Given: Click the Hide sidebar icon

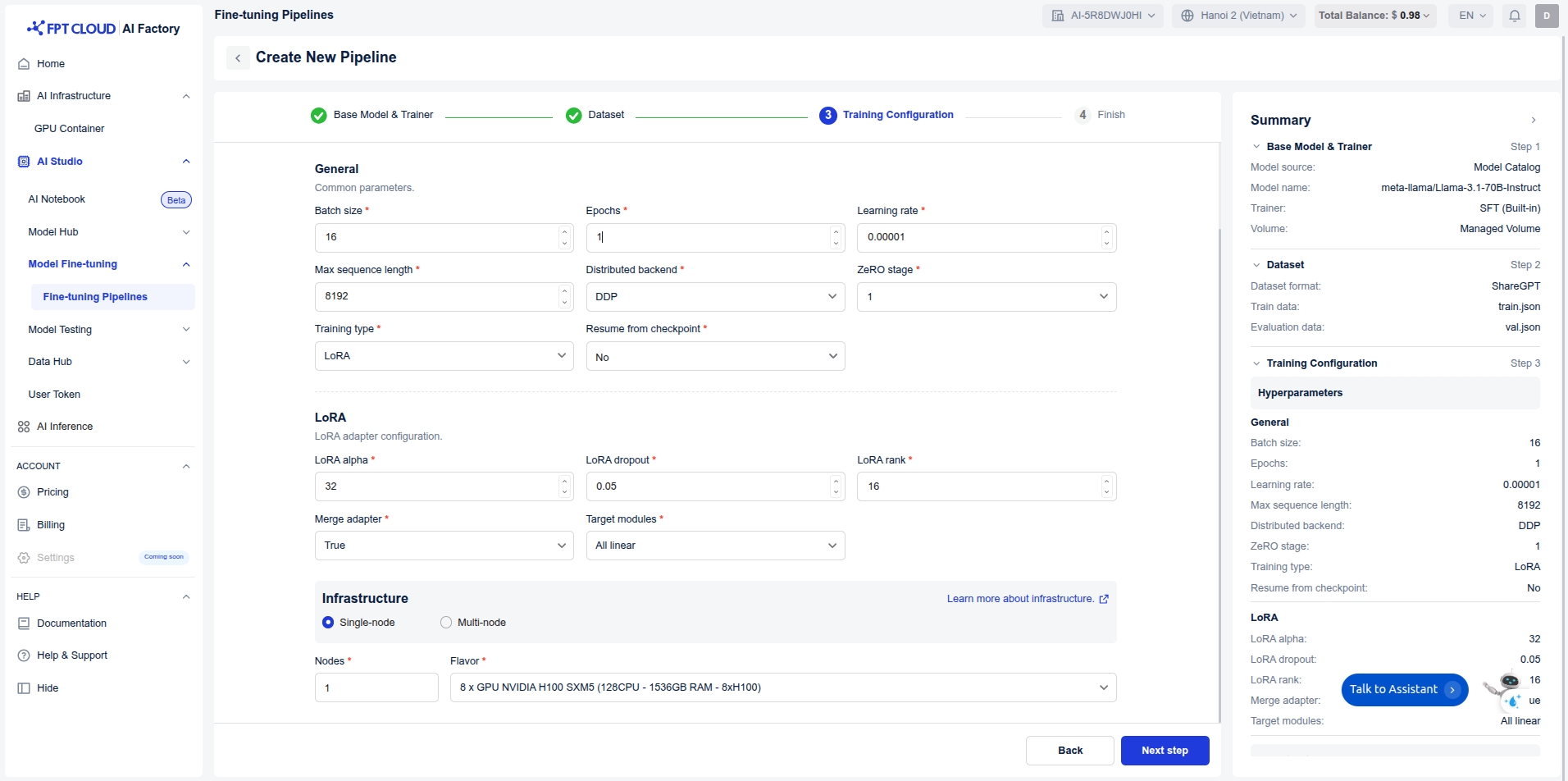Looking at the screenshot, I should pos(24,688).
